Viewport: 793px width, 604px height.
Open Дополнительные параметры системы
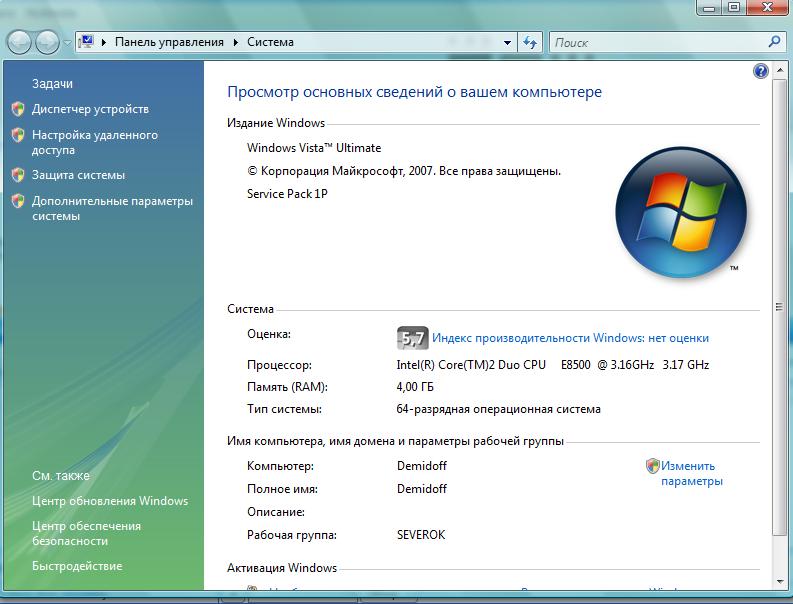point(112,208)
